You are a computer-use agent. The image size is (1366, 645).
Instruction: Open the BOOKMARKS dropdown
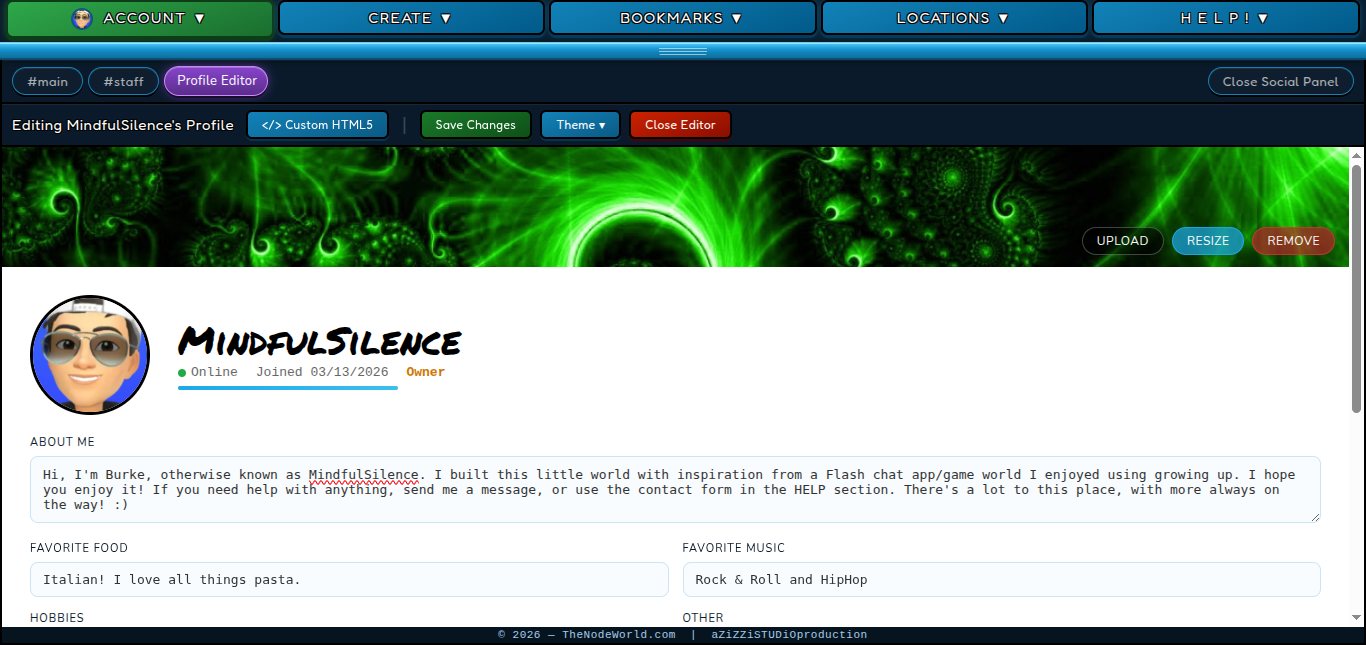(682, 18)
